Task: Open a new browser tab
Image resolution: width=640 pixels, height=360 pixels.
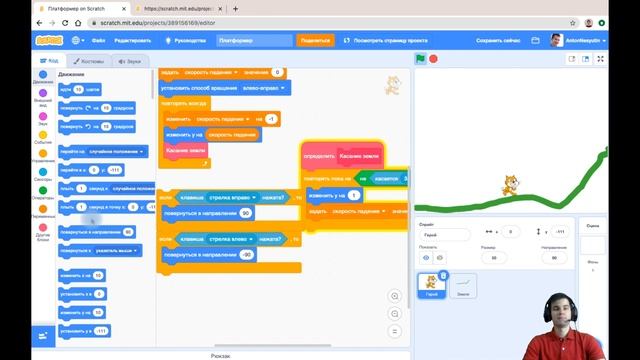Action: coord(236,9)
